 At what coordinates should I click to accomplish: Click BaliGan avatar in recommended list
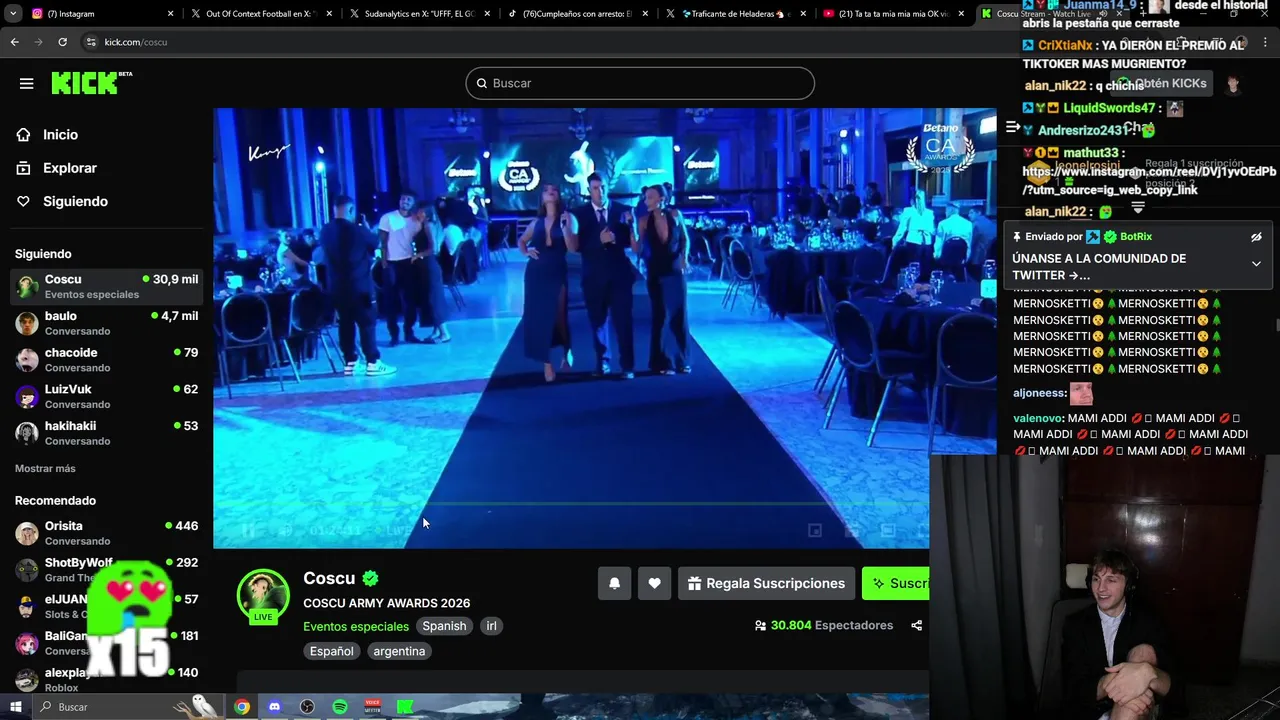[x=27, y=643]
